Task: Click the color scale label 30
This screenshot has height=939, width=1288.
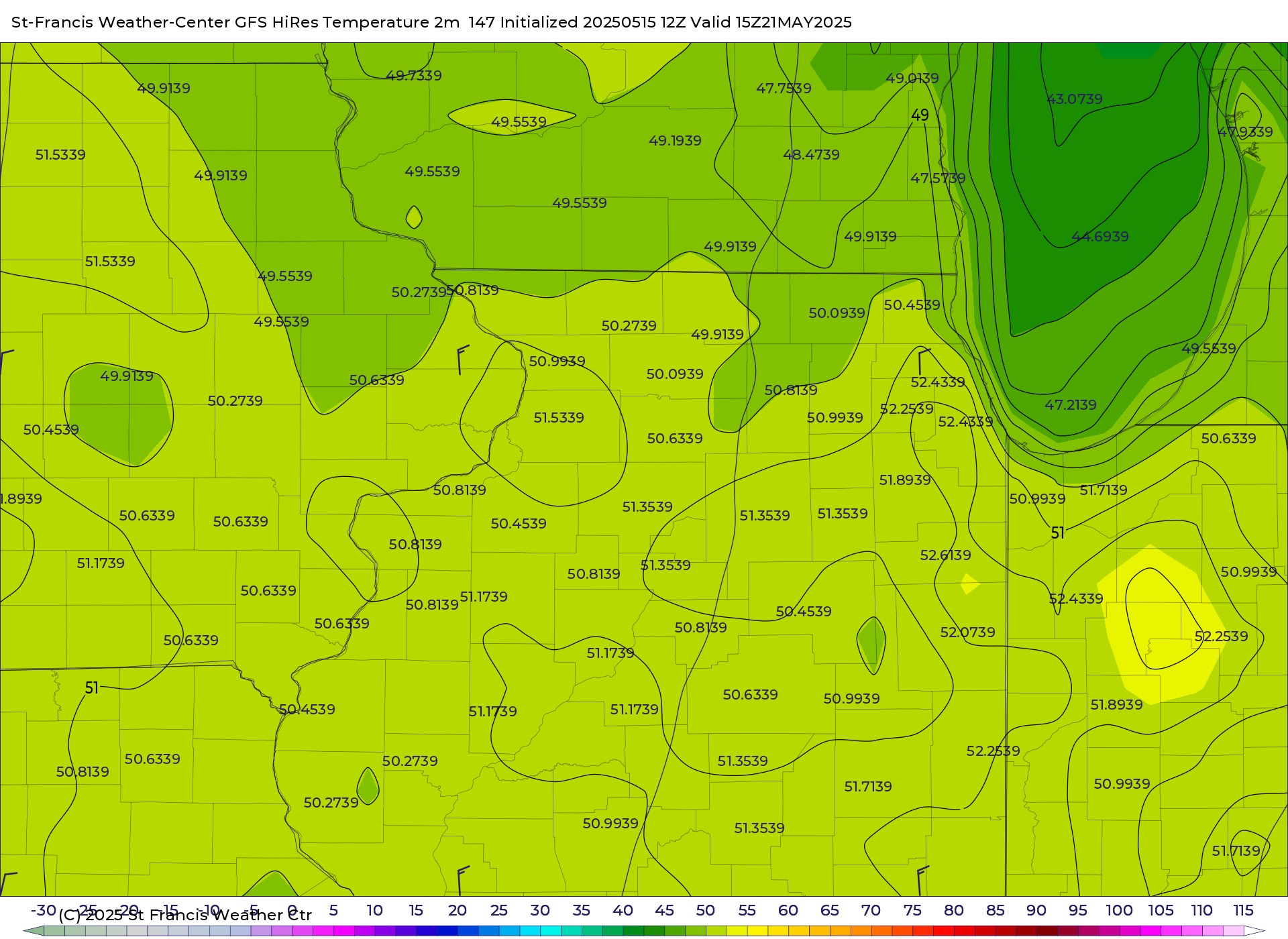Action: coord(540,911)
